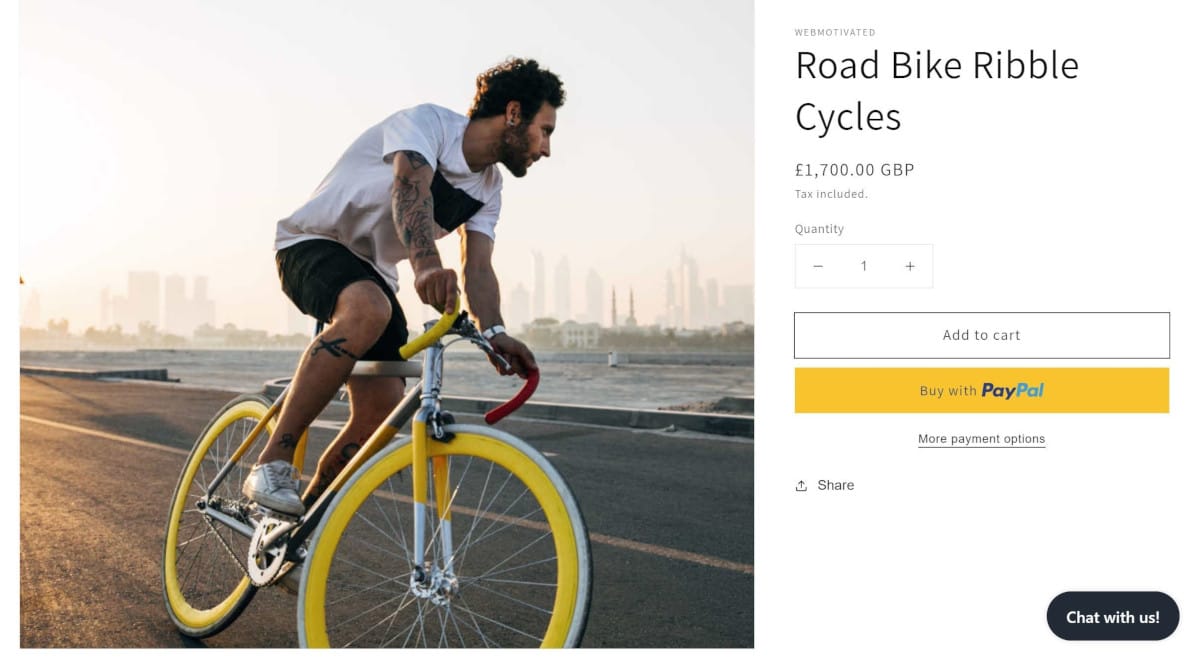Screen dimensions: 1200x663
Task: Select the £1,700.00 GBP price text
Action: coord(855,170)
